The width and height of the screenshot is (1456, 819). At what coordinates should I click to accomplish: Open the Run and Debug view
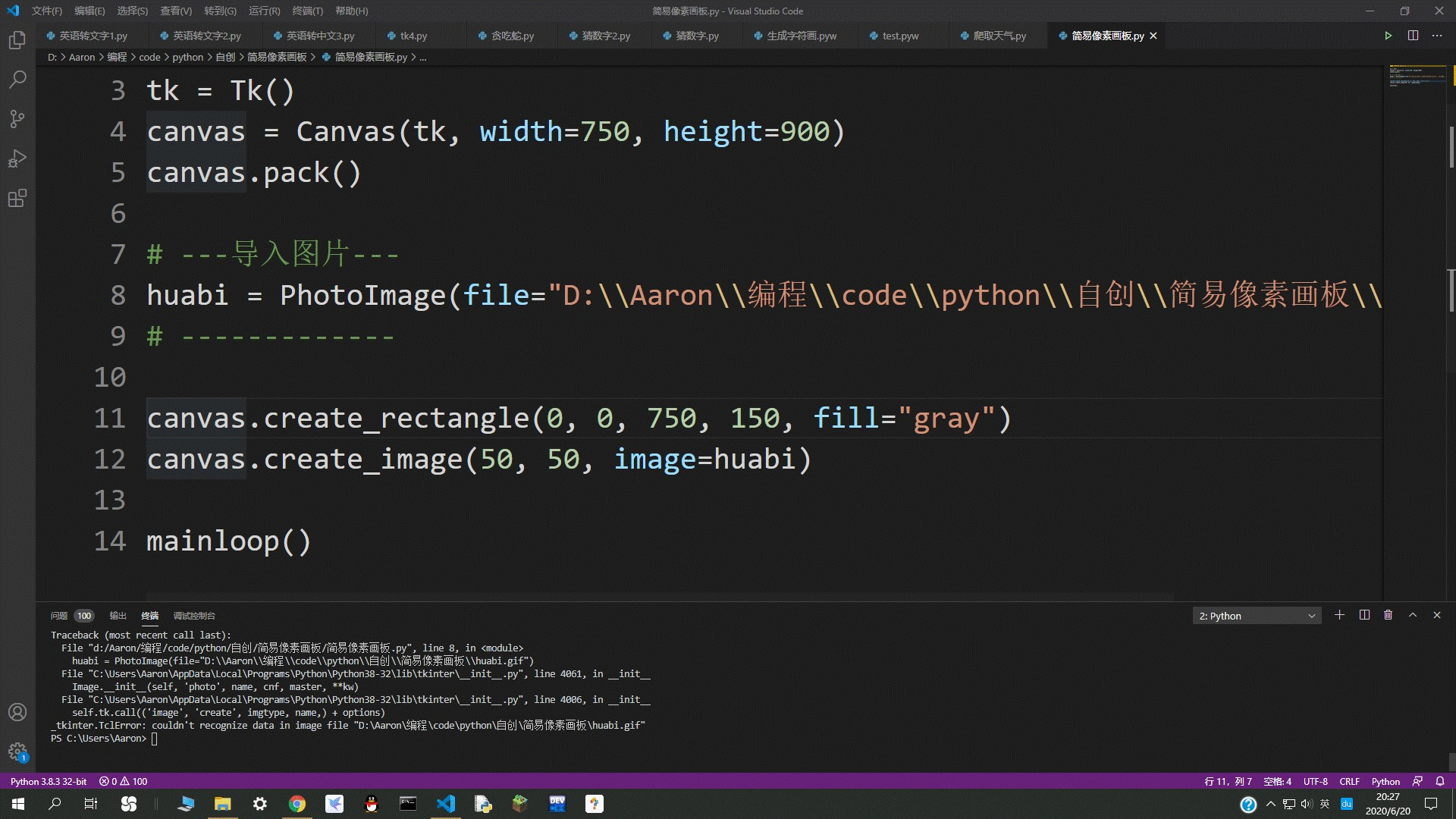(17, 158)
